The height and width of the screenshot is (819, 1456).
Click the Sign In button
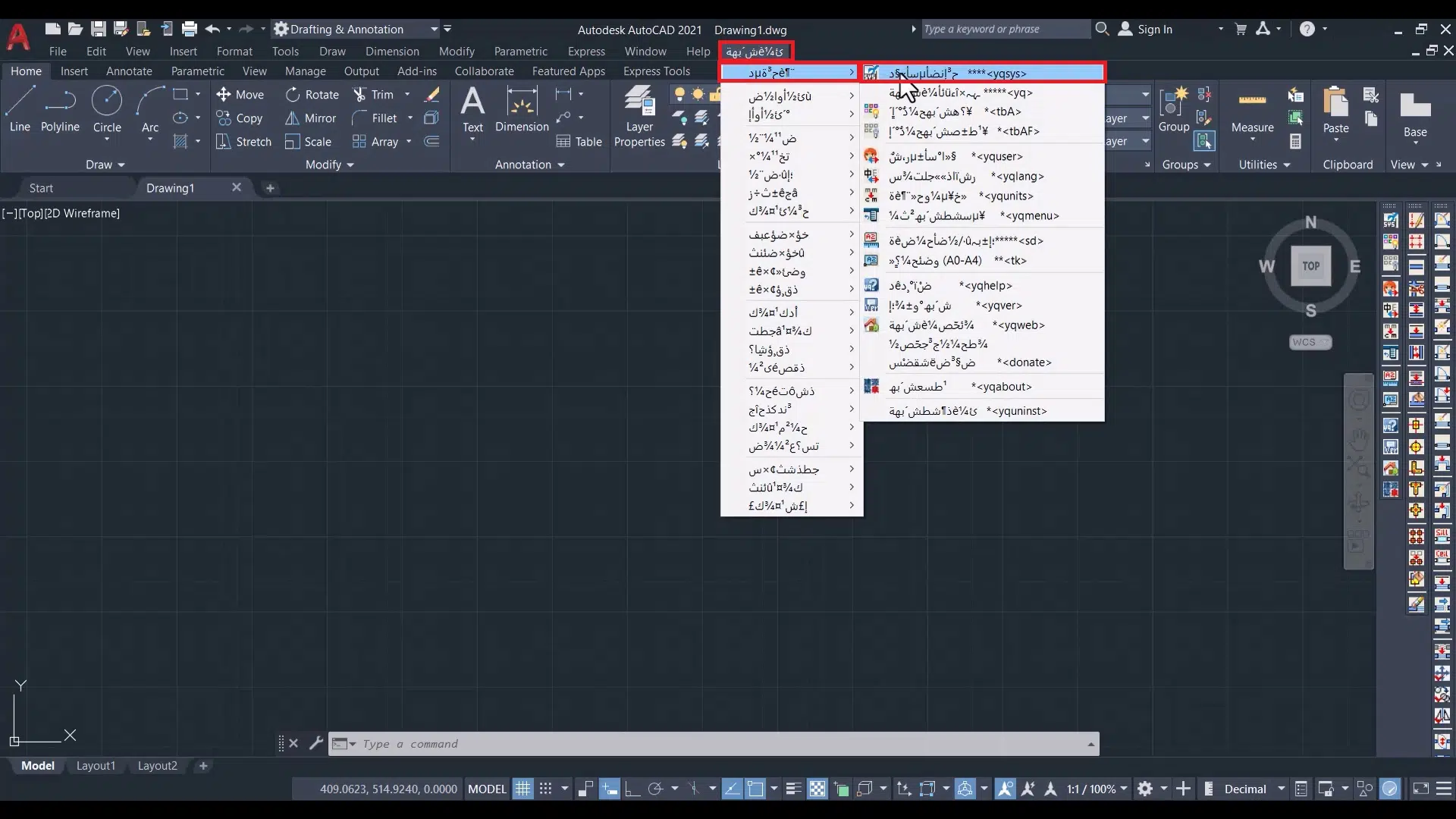[x=1154, y=30]
